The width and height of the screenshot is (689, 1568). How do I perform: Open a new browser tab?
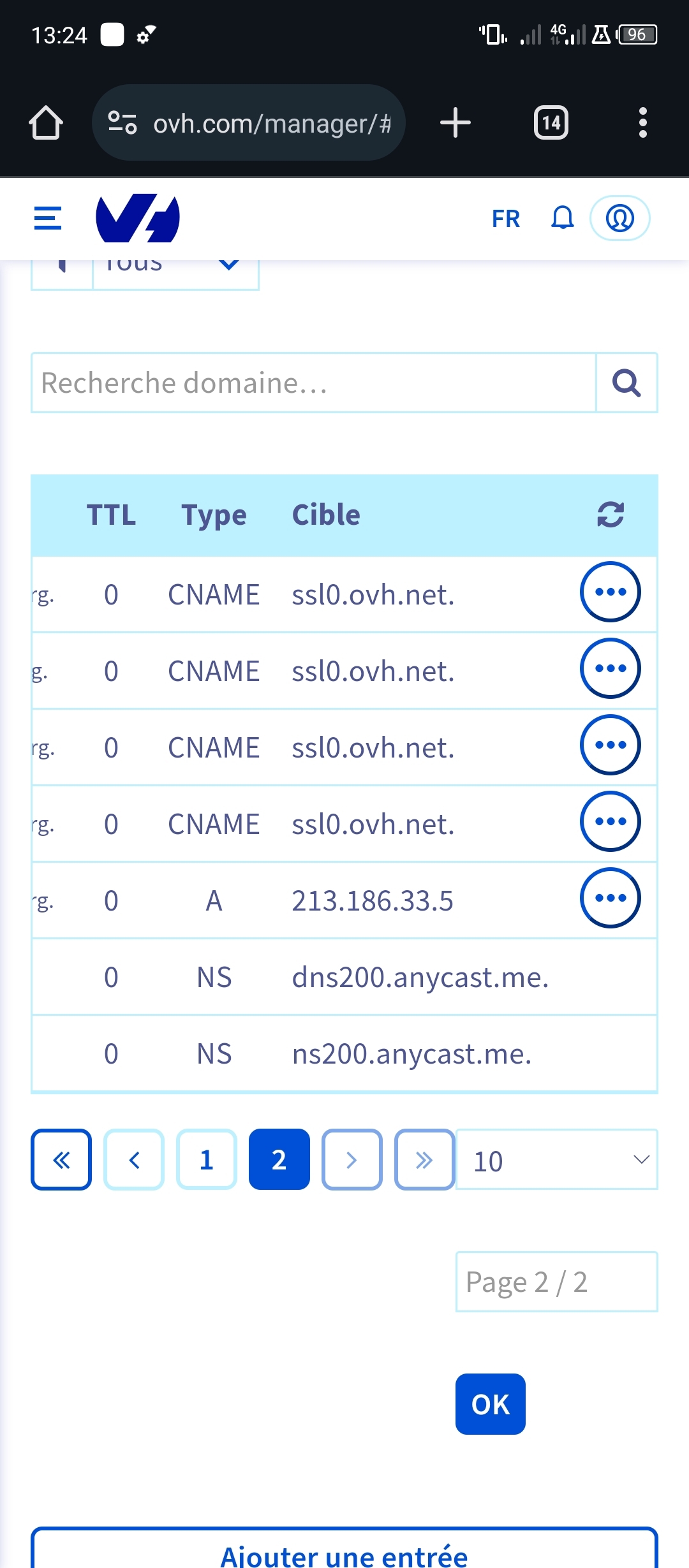[456, 122]
